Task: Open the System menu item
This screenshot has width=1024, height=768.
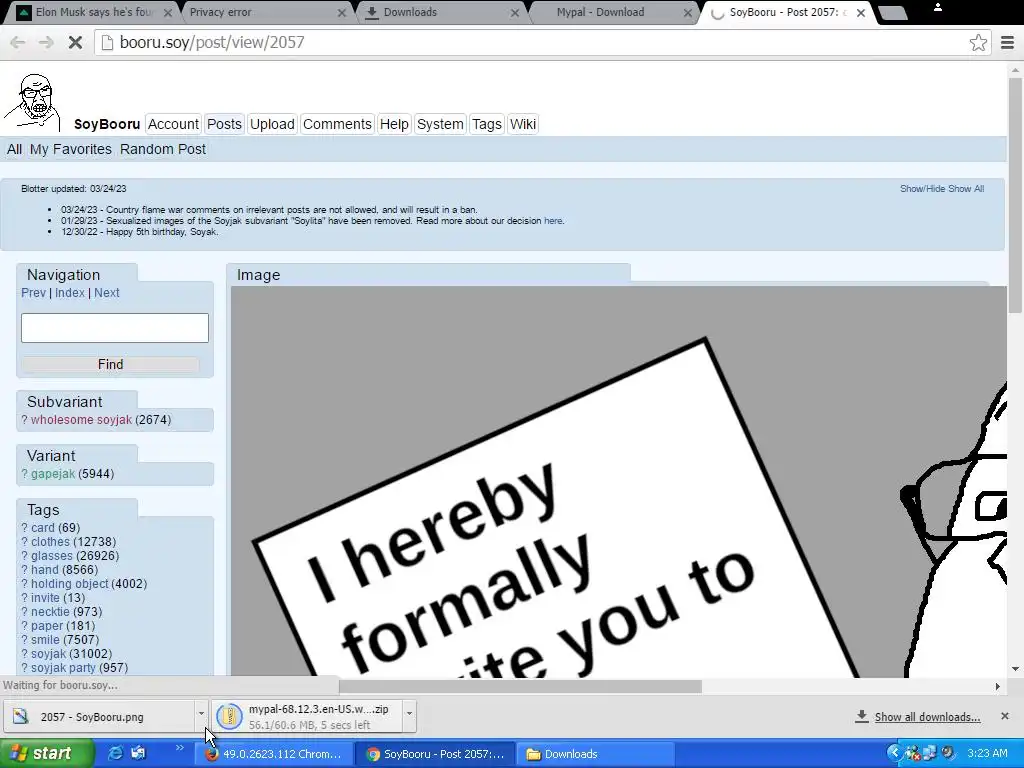Action: tap(440, 124)
